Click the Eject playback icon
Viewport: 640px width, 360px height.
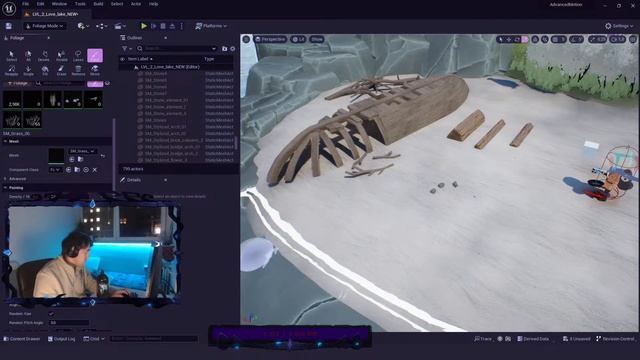[172, 26]
